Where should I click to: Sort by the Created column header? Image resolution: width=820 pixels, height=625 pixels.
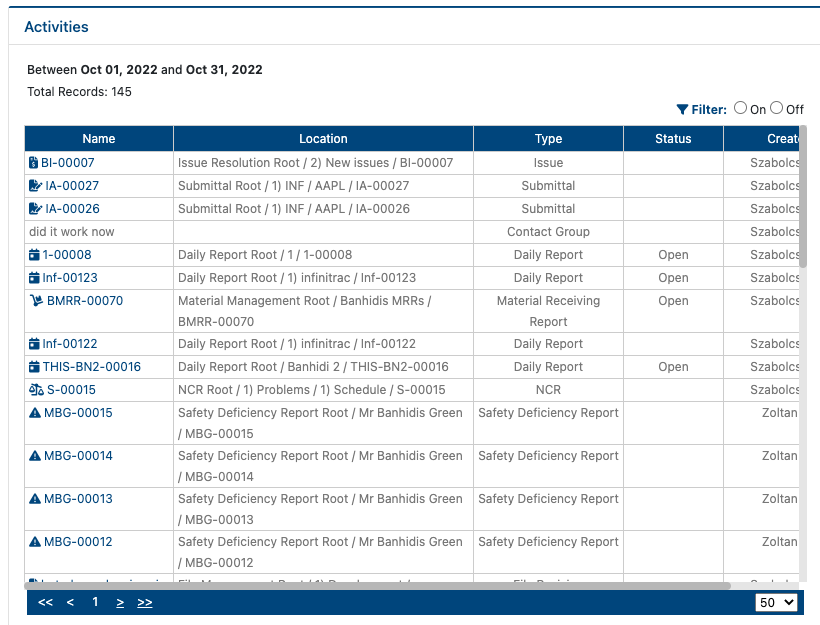pyautogui.click(x=762, y=139)
